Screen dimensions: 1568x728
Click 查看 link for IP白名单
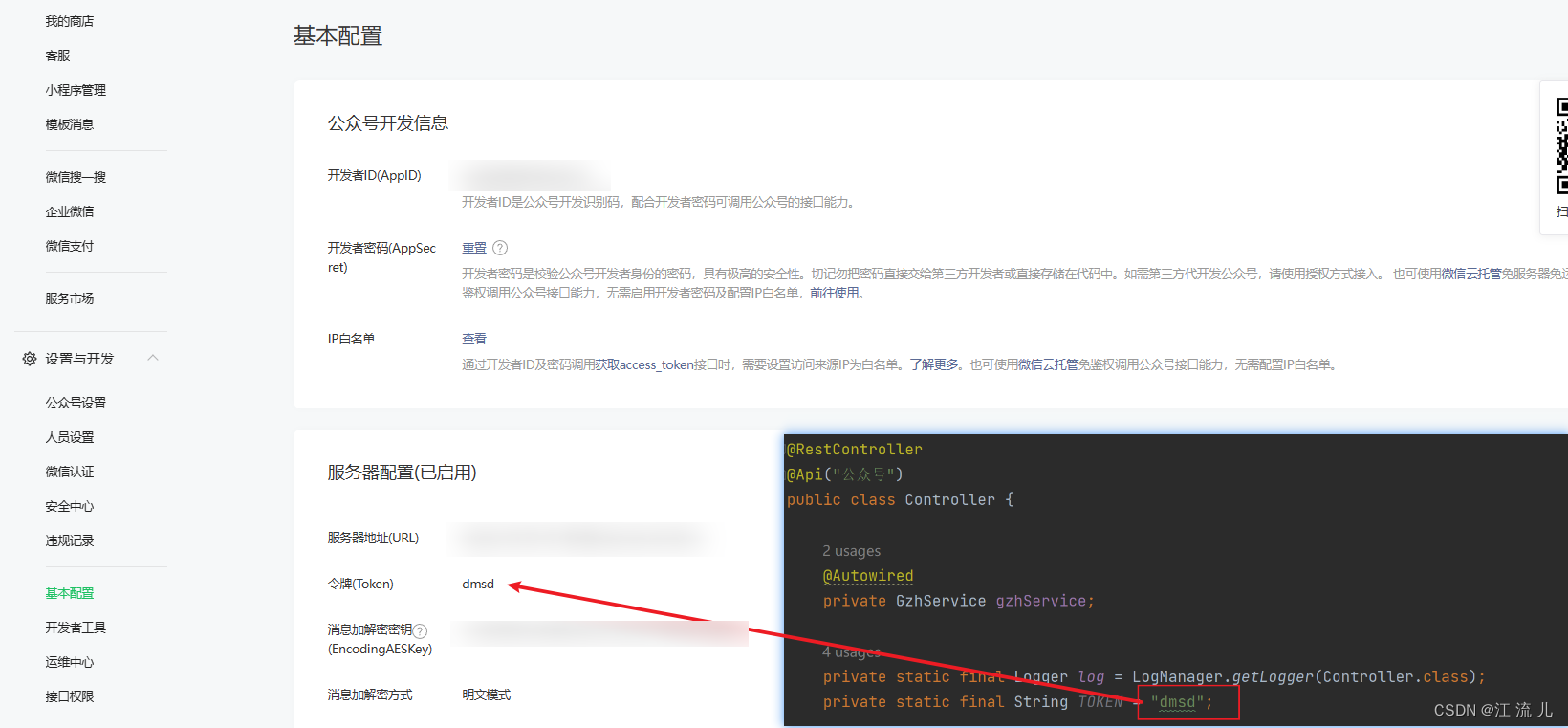[474, 339]
